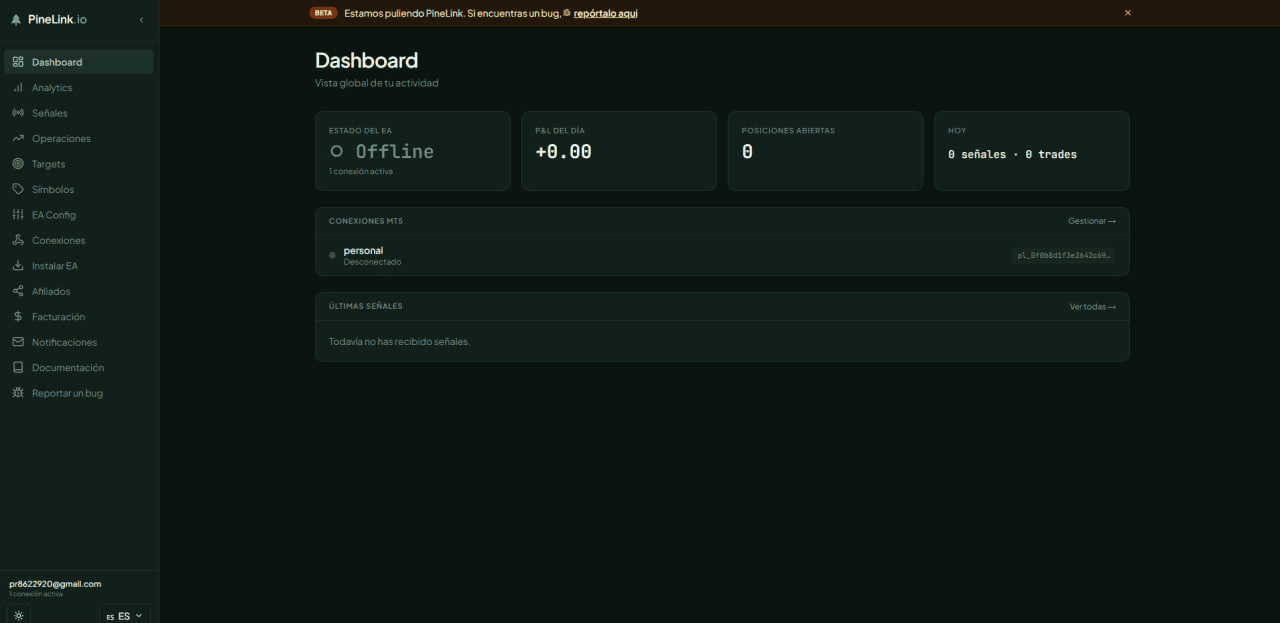
Task: Click the EA Config sliders icon
Action: click(x=18, y=215)
